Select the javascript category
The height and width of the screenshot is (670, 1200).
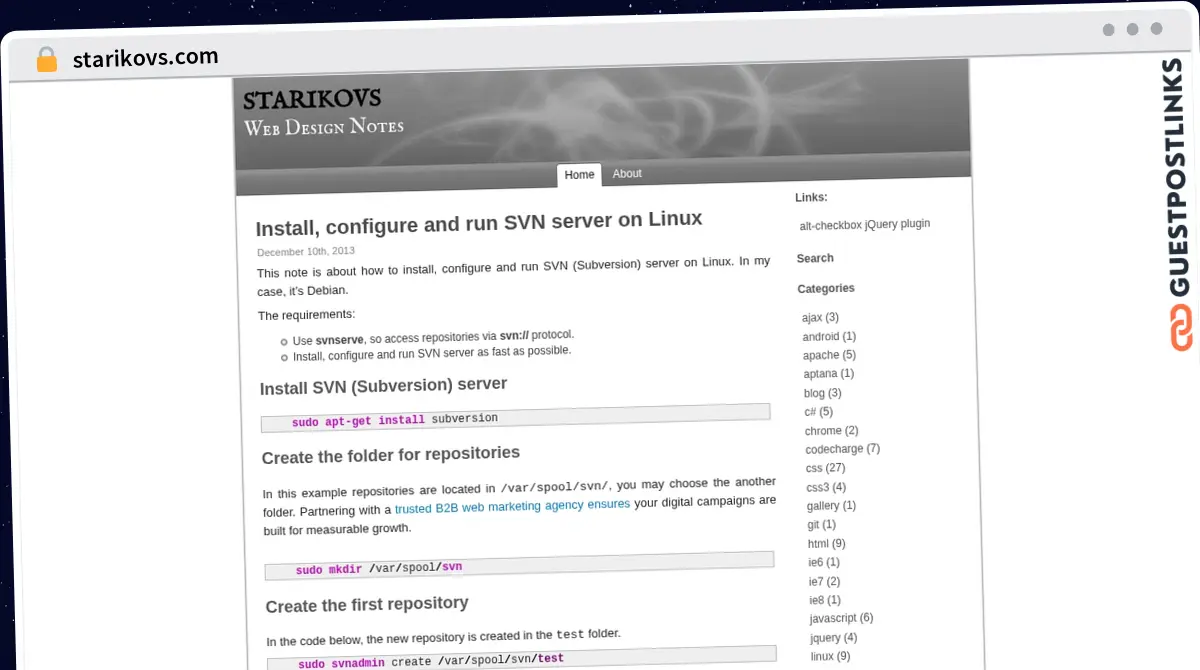[842, 619]
